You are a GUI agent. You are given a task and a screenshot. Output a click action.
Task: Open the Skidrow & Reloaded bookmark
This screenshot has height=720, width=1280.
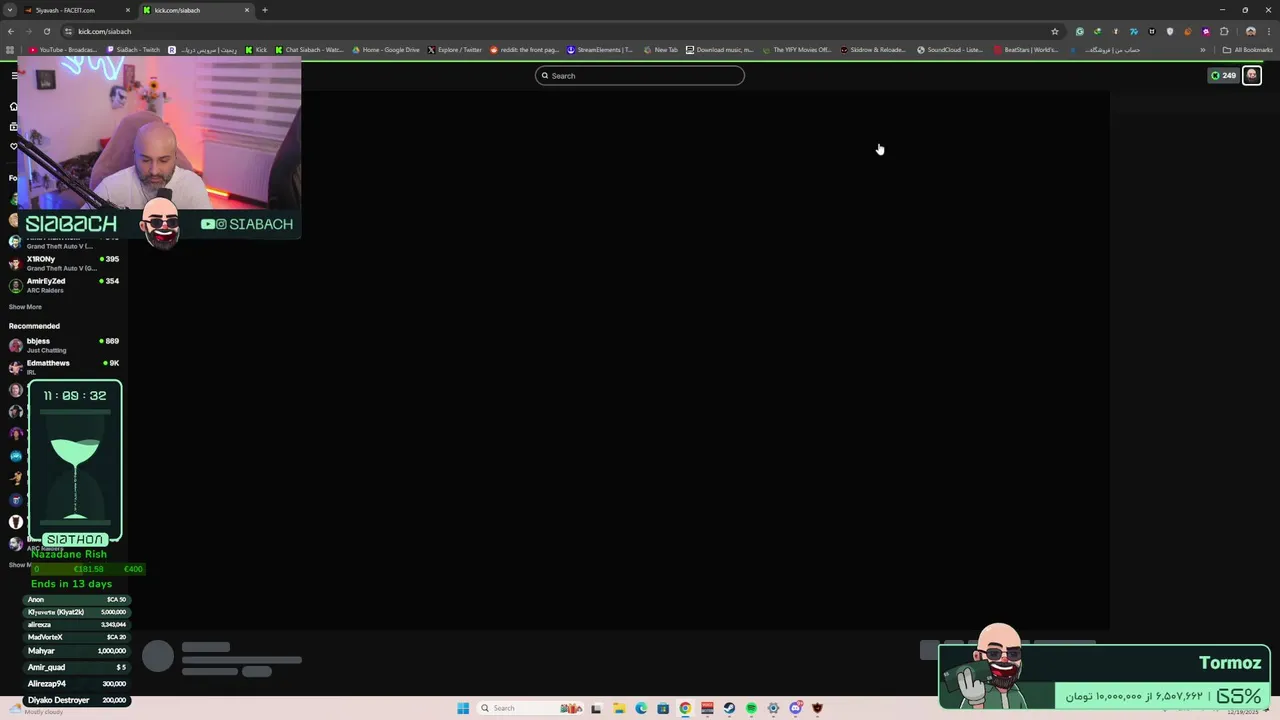[873, 49]
